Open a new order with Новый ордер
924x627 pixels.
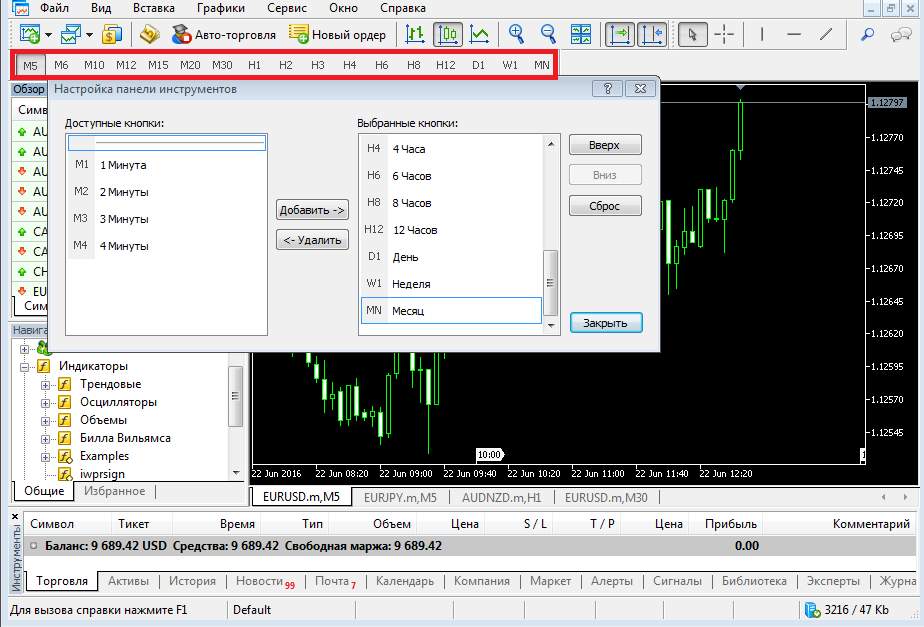337,35
